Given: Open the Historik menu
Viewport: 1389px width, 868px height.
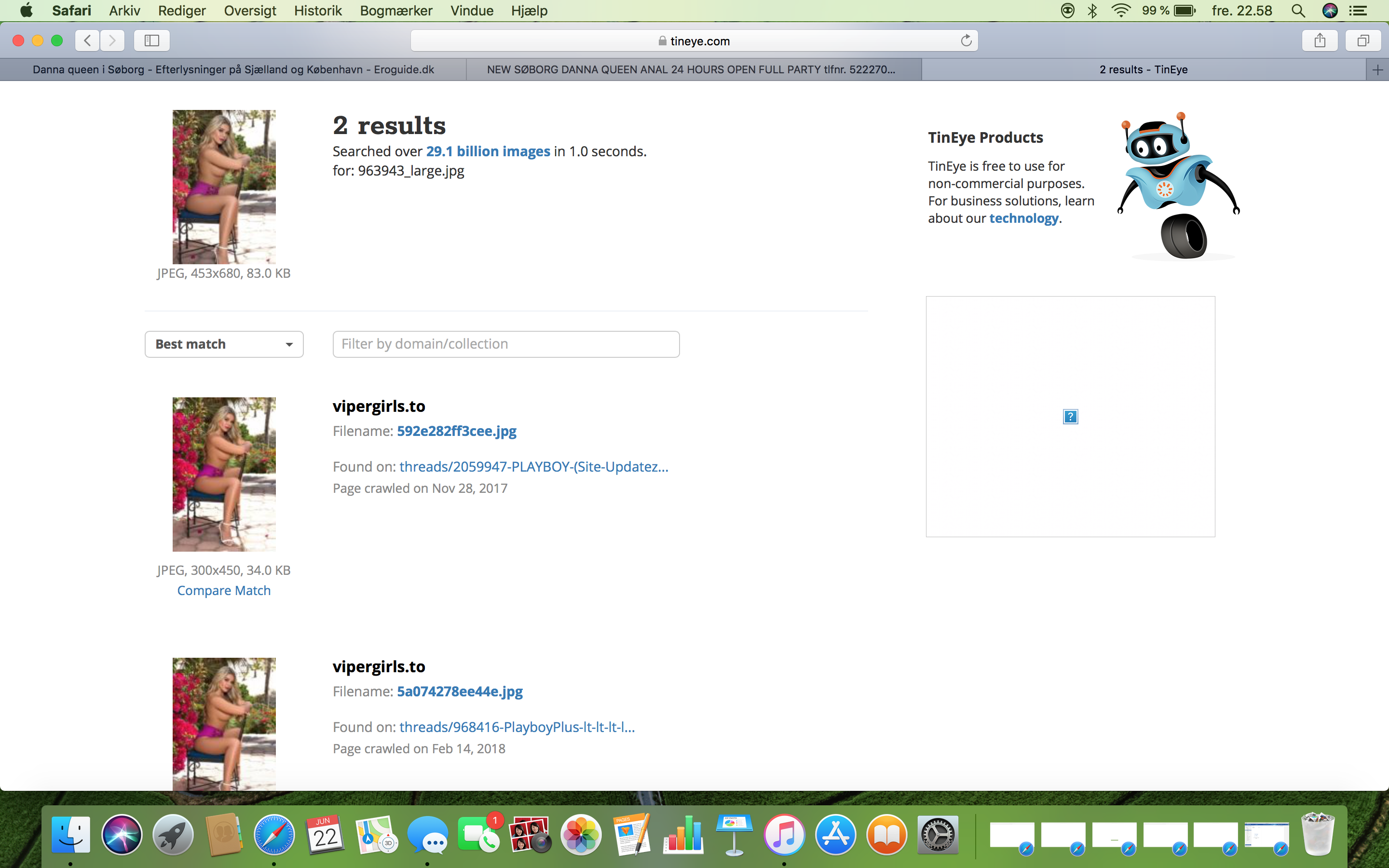Looking at the screenshot, I should click(x=318, y=11).
